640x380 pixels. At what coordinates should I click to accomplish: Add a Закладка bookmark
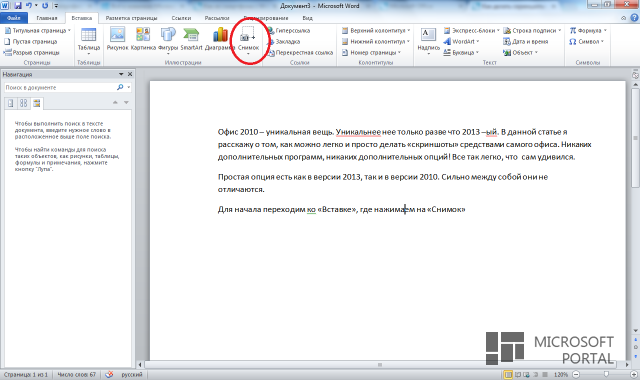pos(284,42)
